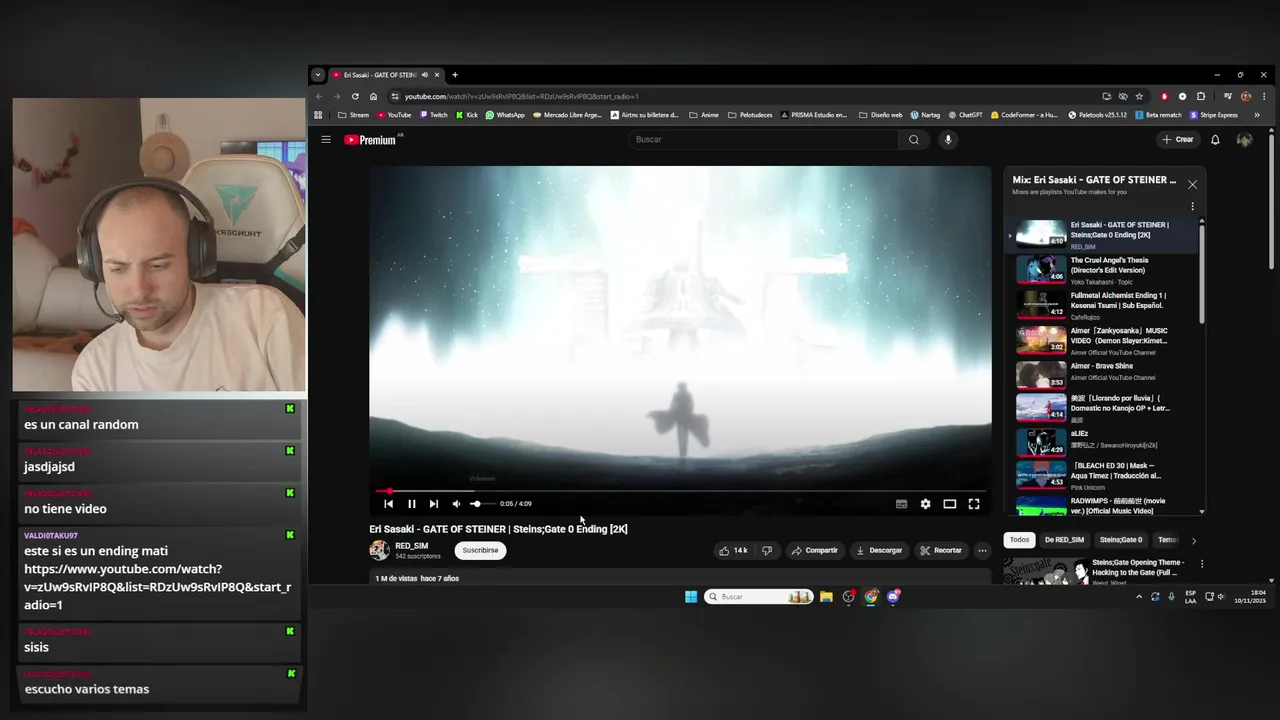Open the account avatar menu
Viewport: 1280px width, 720px height.
tap(1244, 140)
